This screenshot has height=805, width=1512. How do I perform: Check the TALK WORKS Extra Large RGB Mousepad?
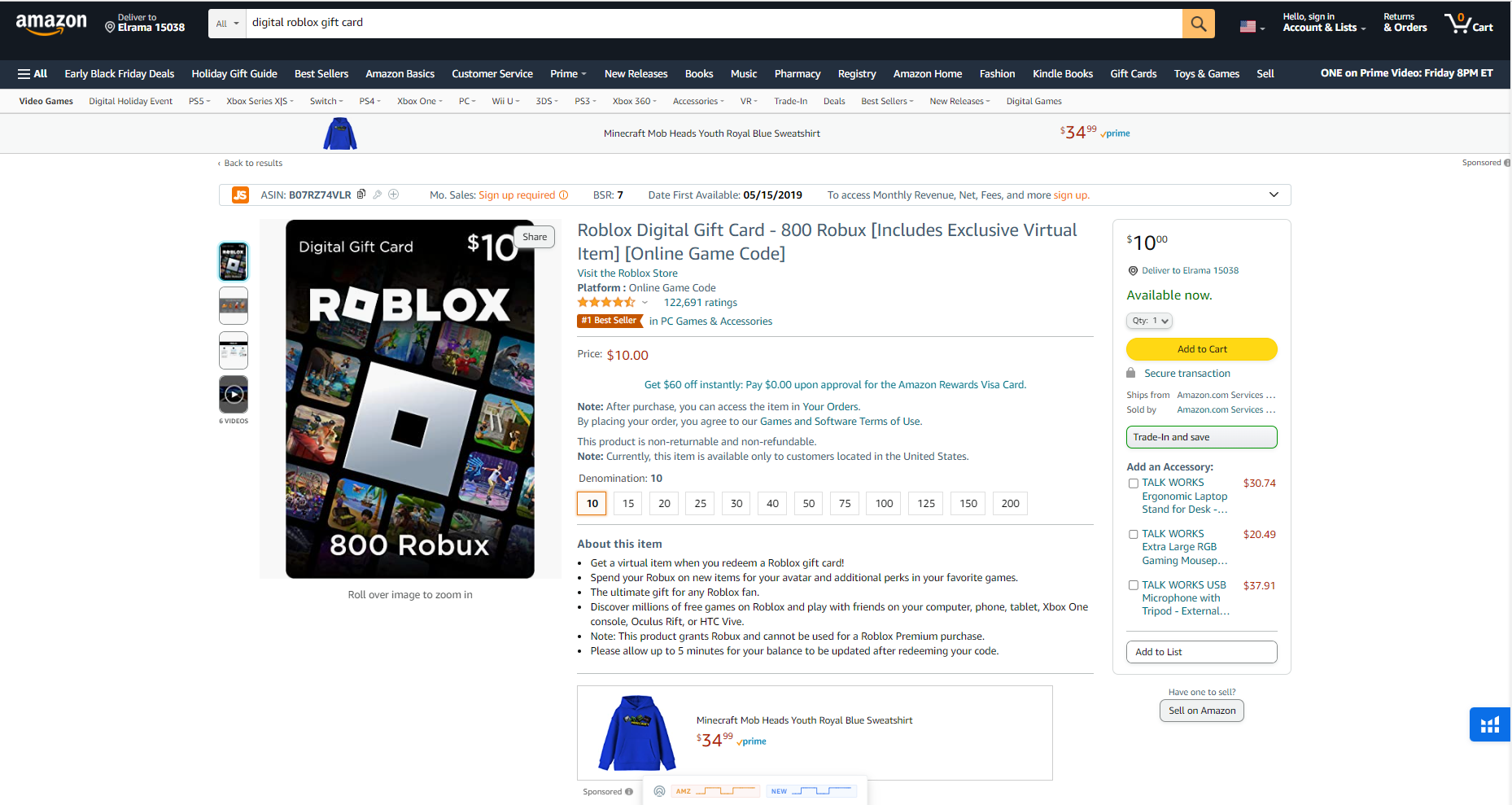[x=1133, y=535]
